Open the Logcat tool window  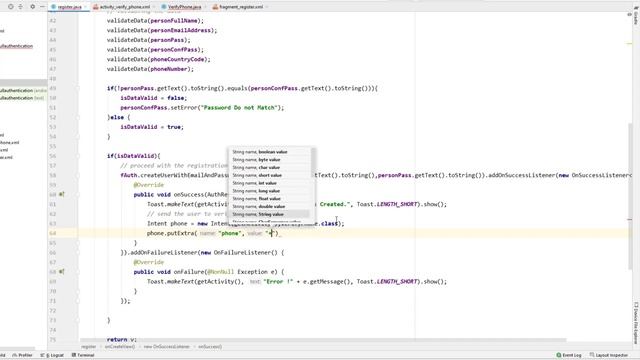click(x=52, y=355)
